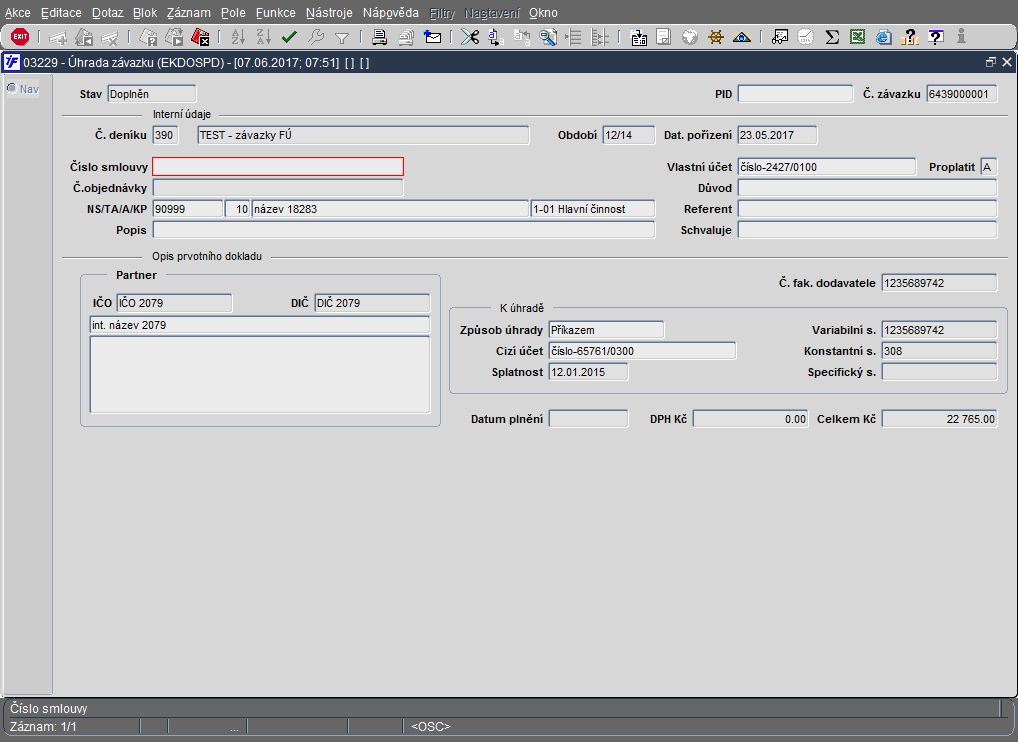Click the DIČ field in Partner
This screenshot has height=742, width=1018.
(x=372, y=303)
